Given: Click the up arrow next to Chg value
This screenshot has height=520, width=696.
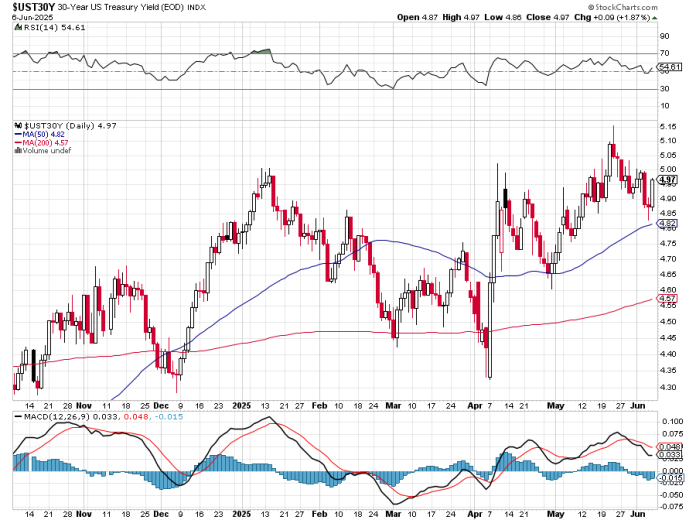Looking at the screenshot, I should [x=653, y=17].
